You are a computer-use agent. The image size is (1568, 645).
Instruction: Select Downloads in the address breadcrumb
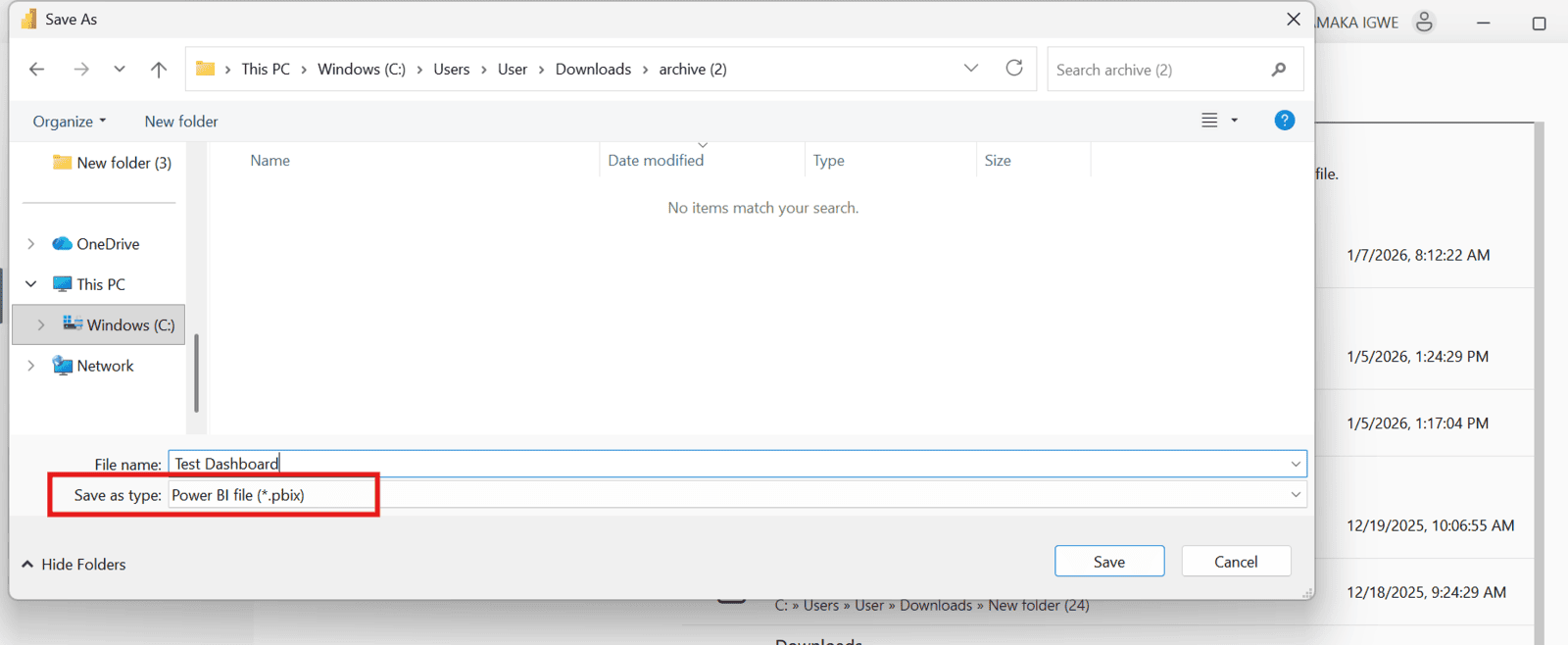593,69
